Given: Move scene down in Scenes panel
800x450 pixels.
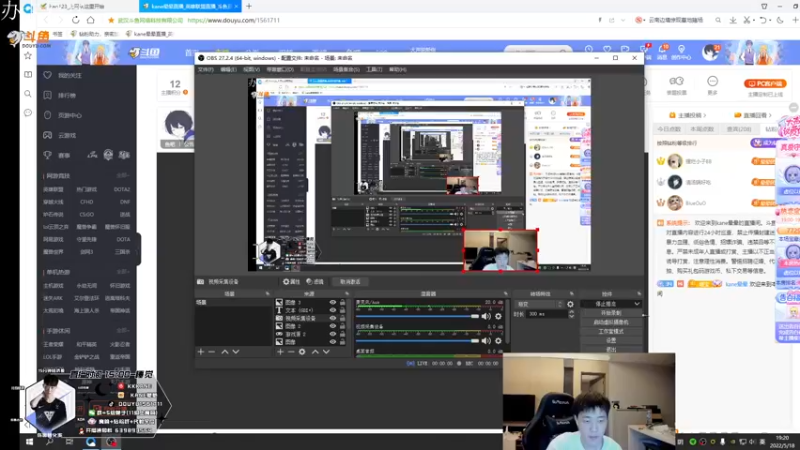Looking at the screenshot, I should [x=236, y=352].
